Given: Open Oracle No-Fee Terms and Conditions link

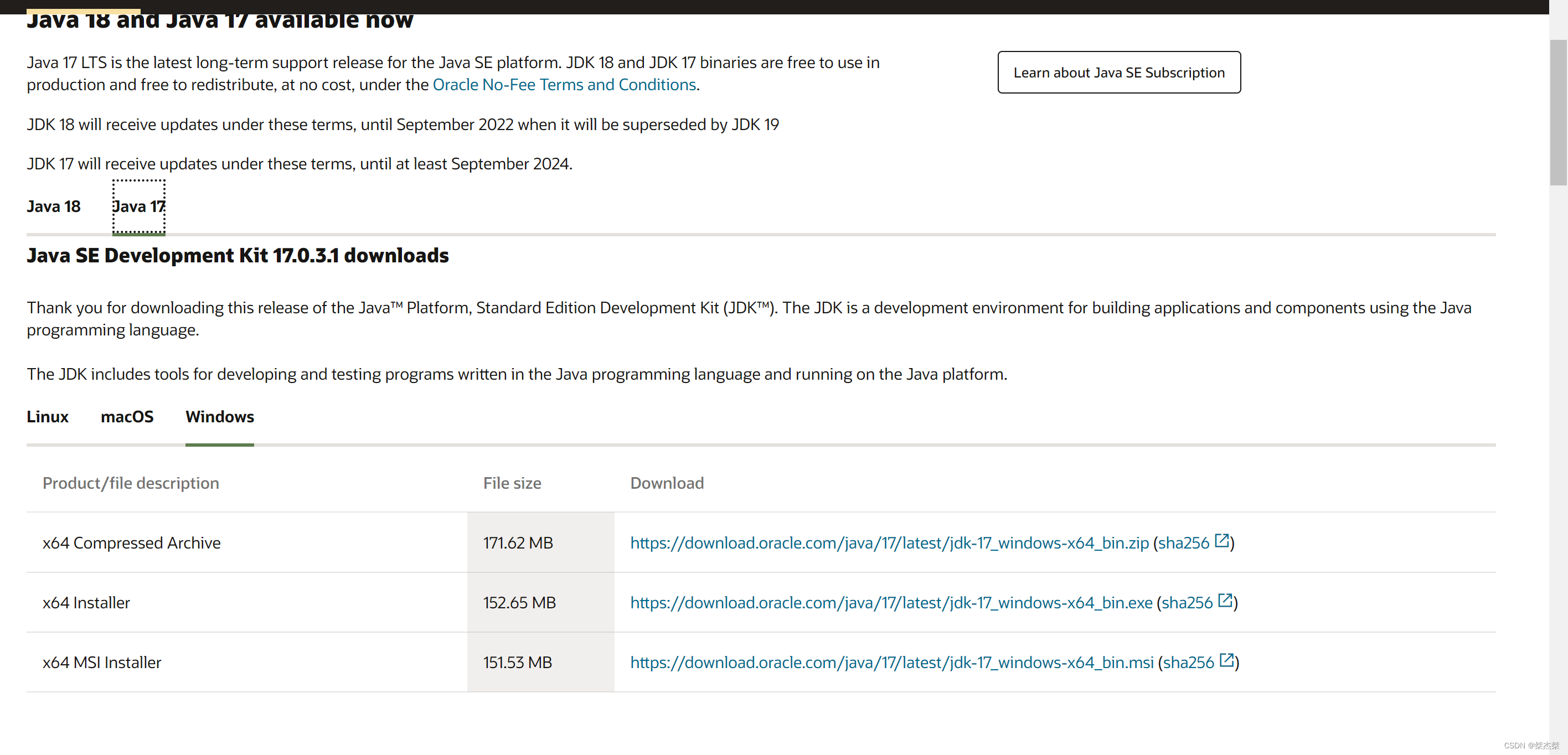Looking at the screenshot, I should pyautogui.click(x=564, y=85).
